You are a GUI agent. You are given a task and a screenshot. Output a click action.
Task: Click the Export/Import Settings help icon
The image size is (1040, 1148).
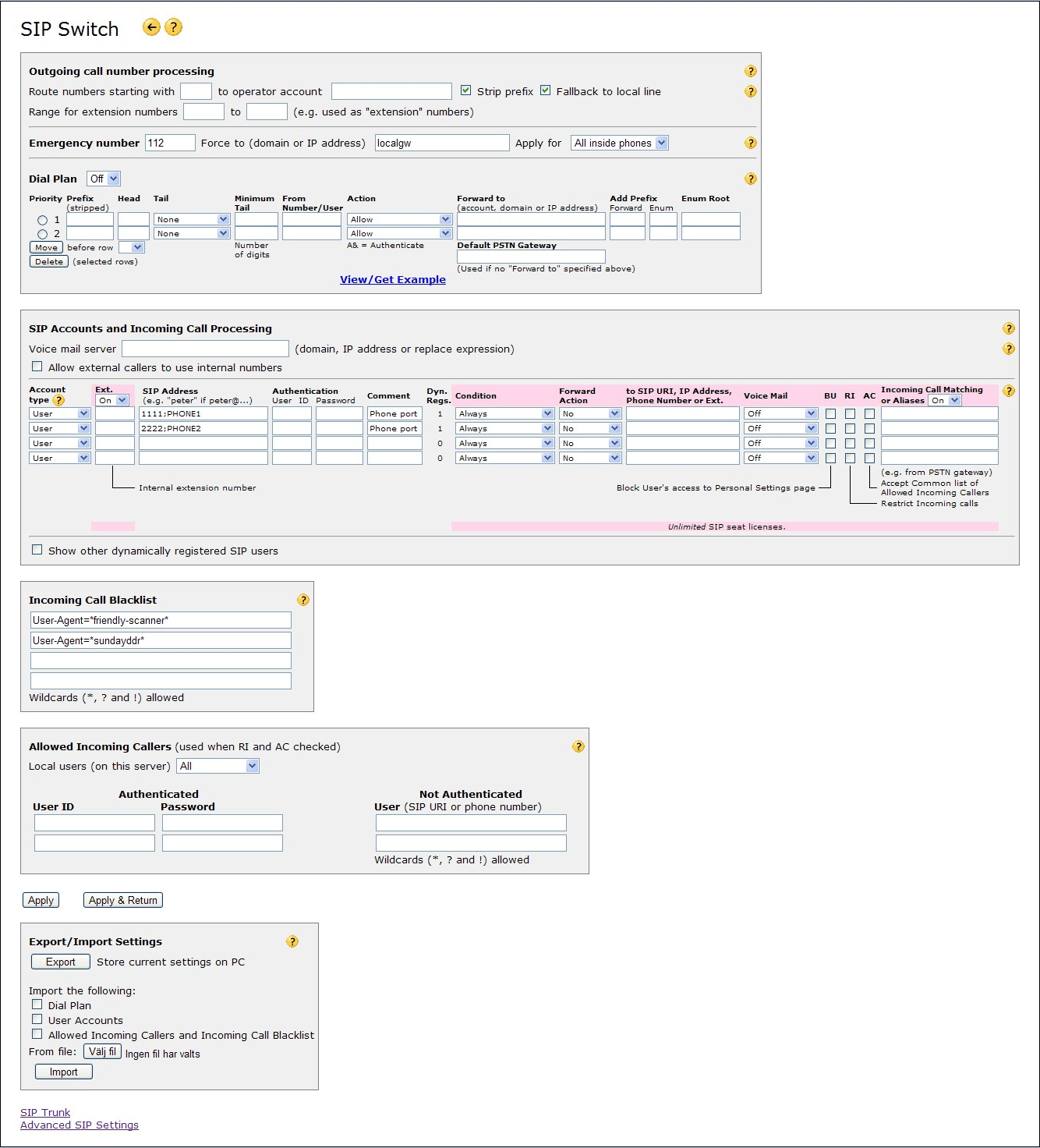[292, 941]
